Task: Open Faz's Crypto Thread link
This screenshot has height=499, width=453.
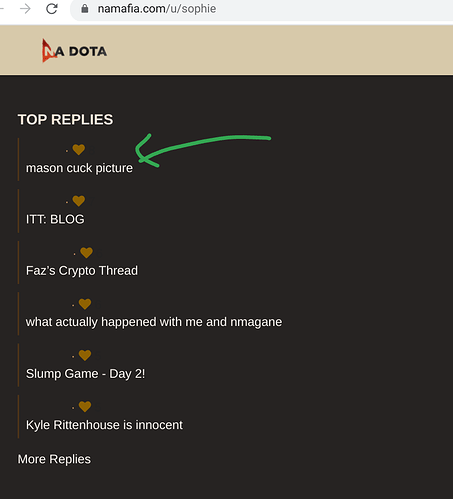Action: tap(82, 271)
